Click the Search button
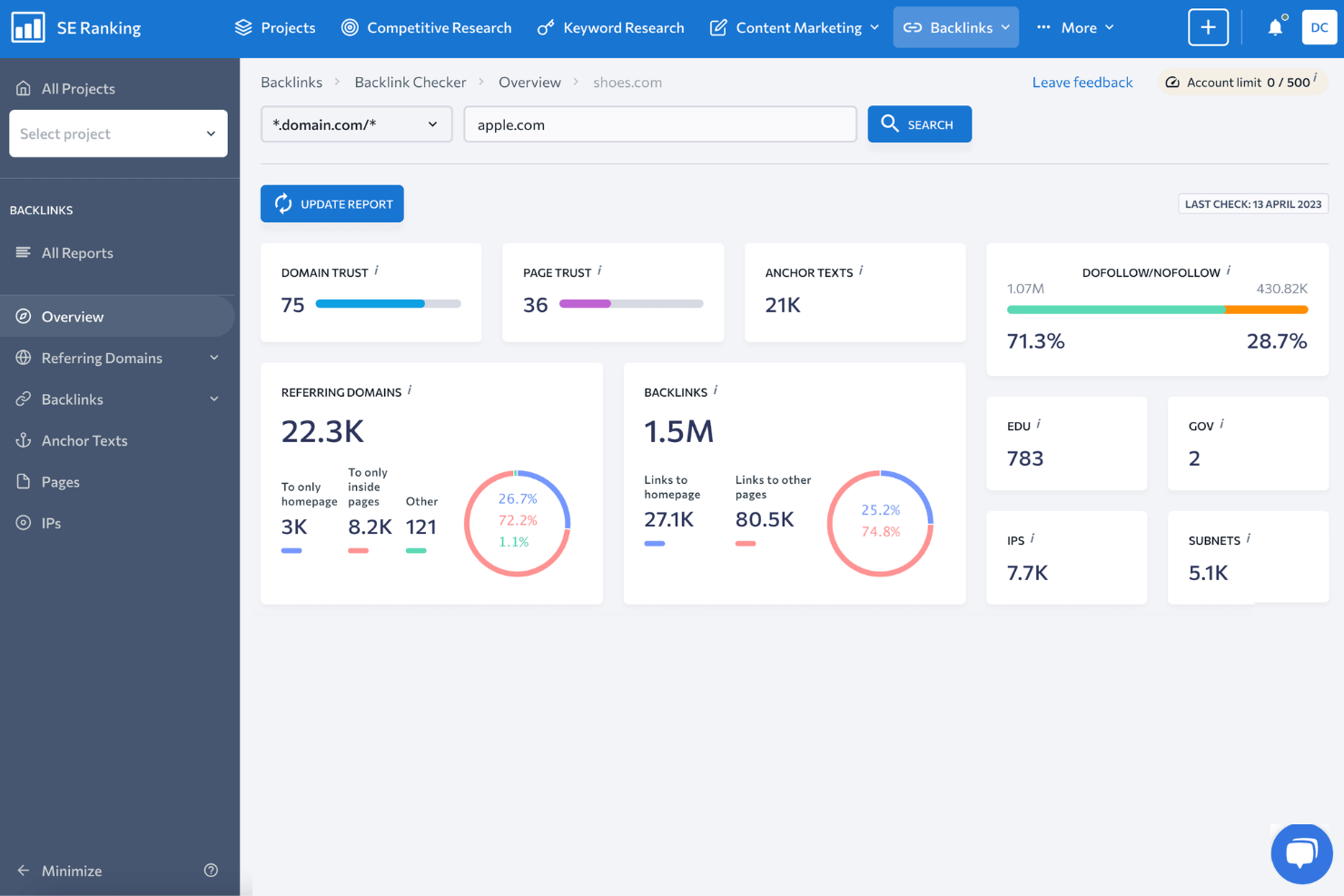The height and width of the screenshot is (896, 1344). click(x=919, y=124)
